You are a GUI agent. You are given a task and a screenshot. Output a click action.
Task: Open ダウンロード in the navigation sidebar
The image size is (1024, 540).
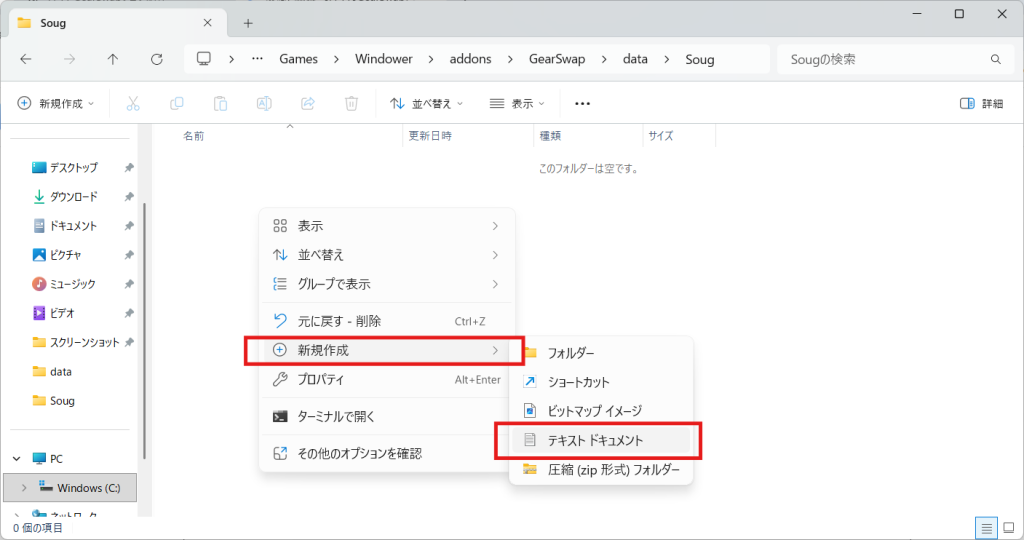point(73,197)
